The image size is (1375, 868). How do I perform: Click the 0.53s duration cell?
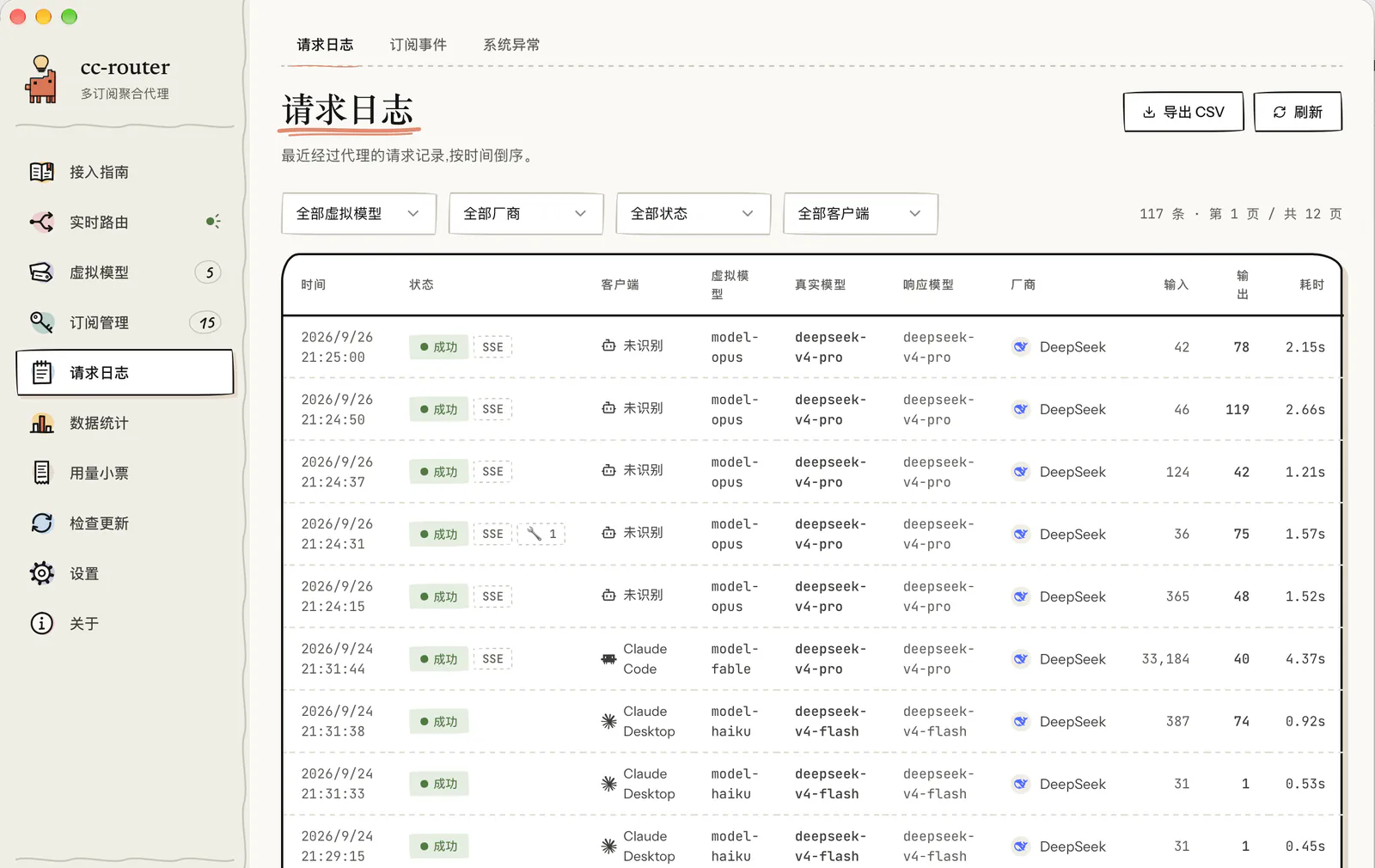pyautogui.click(x=1305, y=784)
